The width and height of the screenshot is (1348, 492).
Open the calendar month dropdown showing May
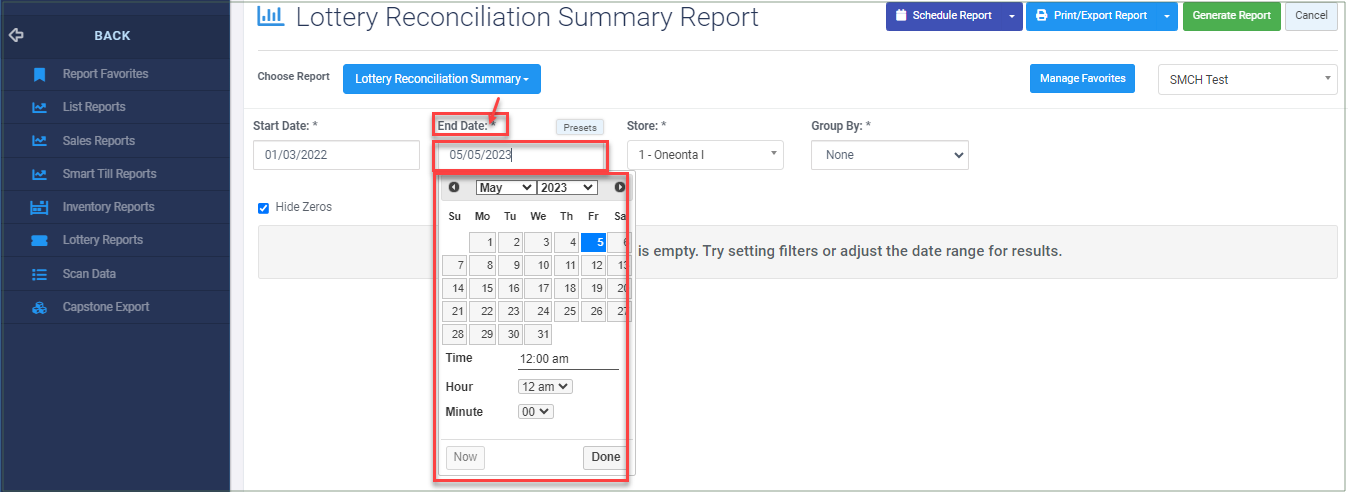click(x=505, y=187)
